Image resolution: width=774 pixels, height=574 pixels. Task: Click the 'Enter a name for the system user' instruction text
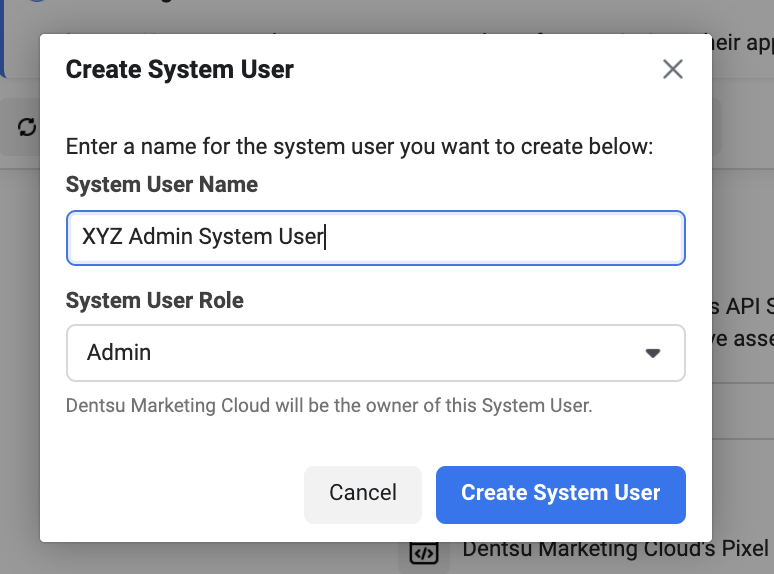(359, 147)
